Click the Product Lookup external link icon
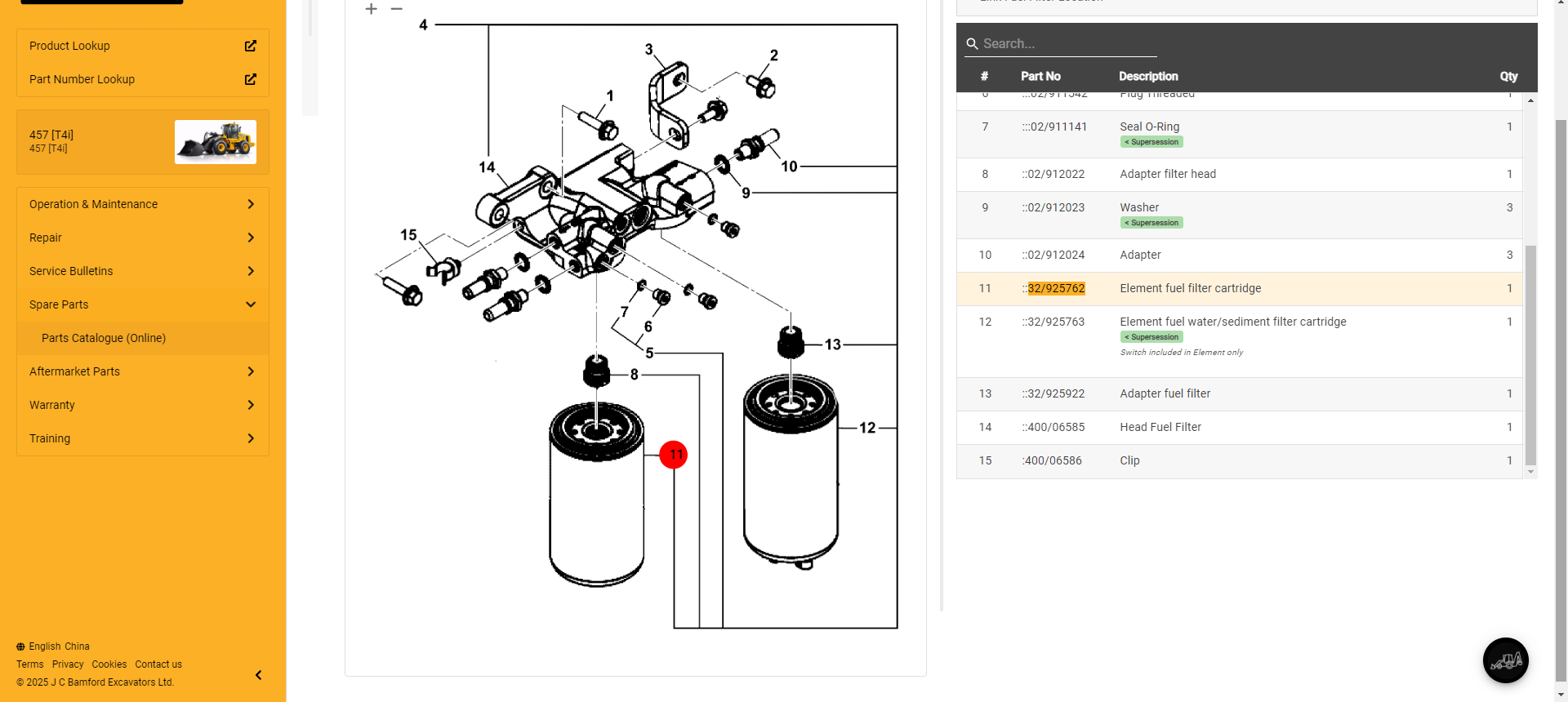Screen dimensions: 1568x702 click(x=250, y=46)
